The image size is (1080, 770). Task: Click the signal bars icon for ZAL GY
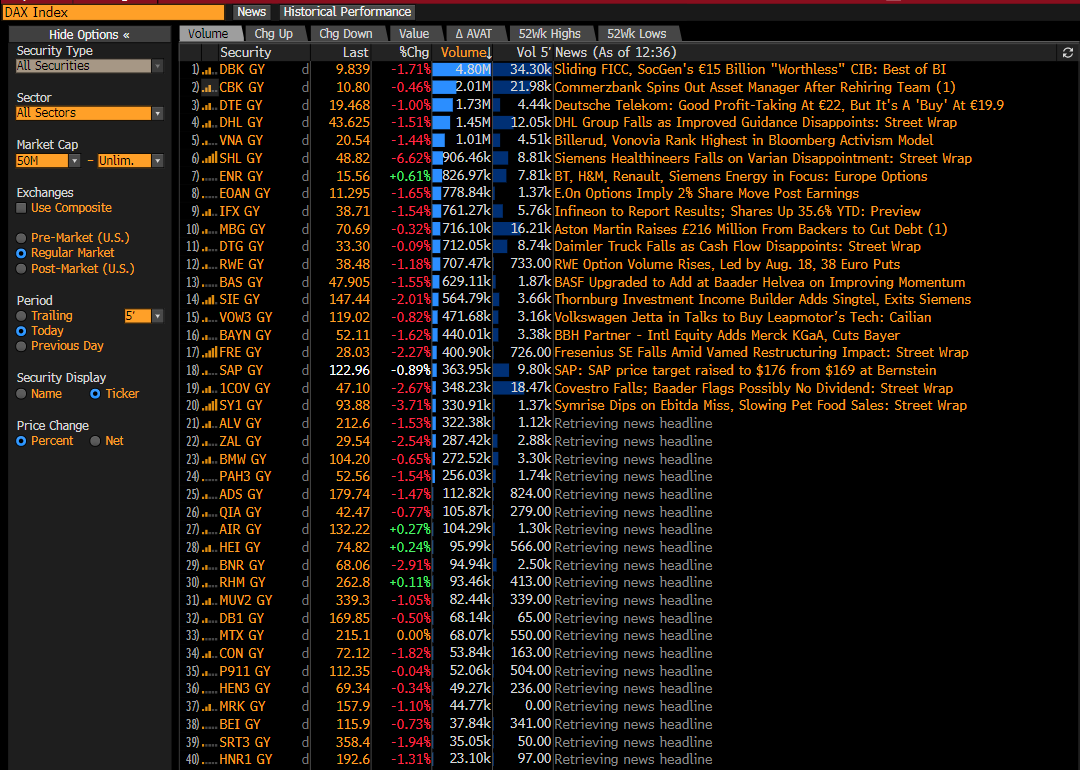(209, 441)
